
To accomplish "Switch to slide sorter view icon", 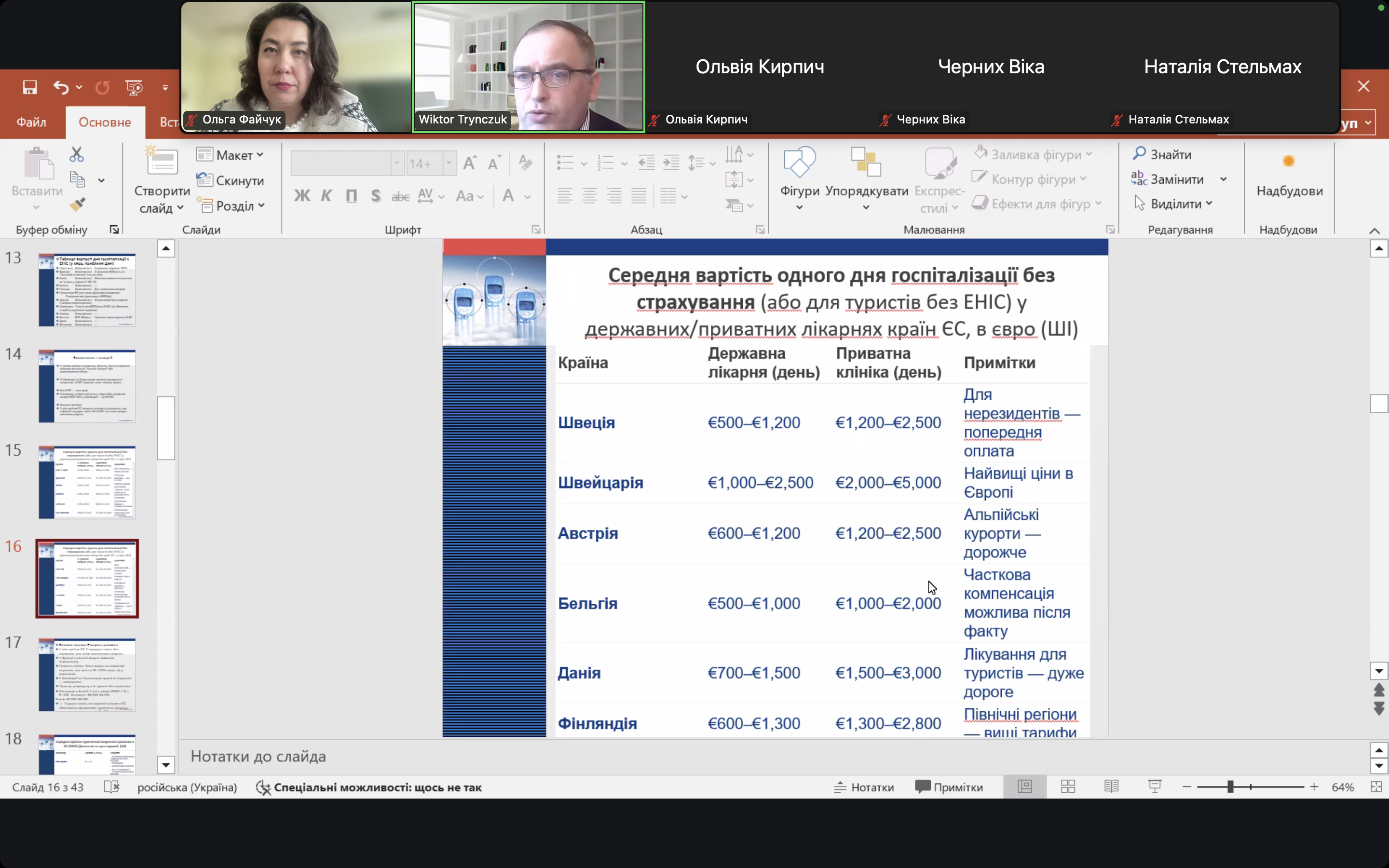I will (1068, 787).
